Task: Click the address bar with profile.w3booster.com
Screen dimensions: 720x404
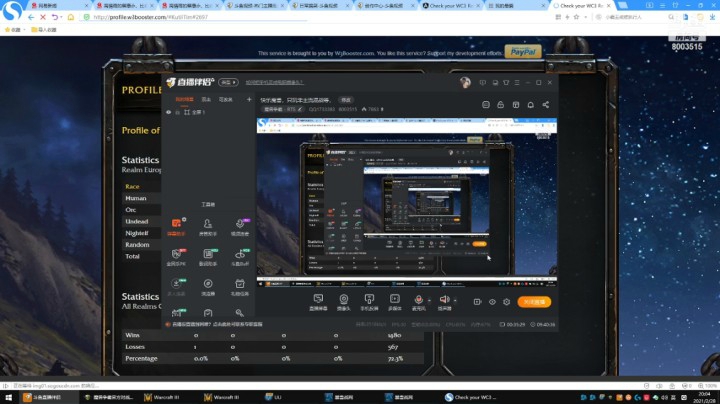Action: coord(197,17)
